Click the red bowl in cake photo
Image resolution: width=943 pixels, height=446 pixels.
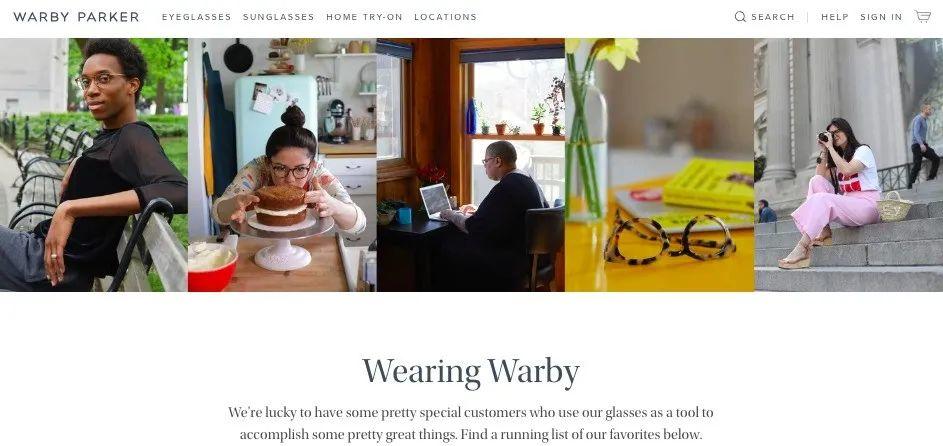(212, 267)
